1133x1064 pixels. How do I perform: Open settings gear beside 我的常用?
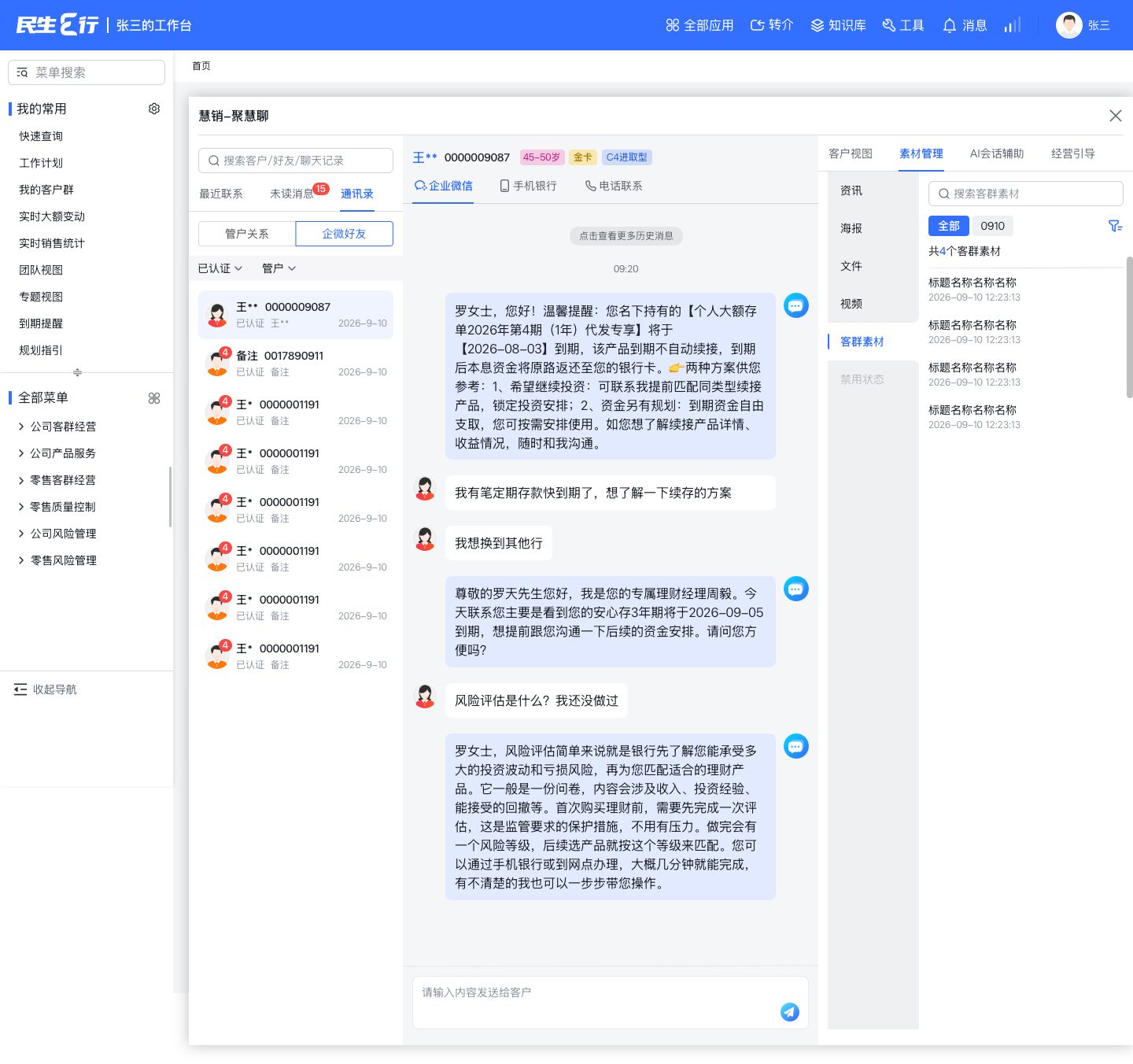154,109
